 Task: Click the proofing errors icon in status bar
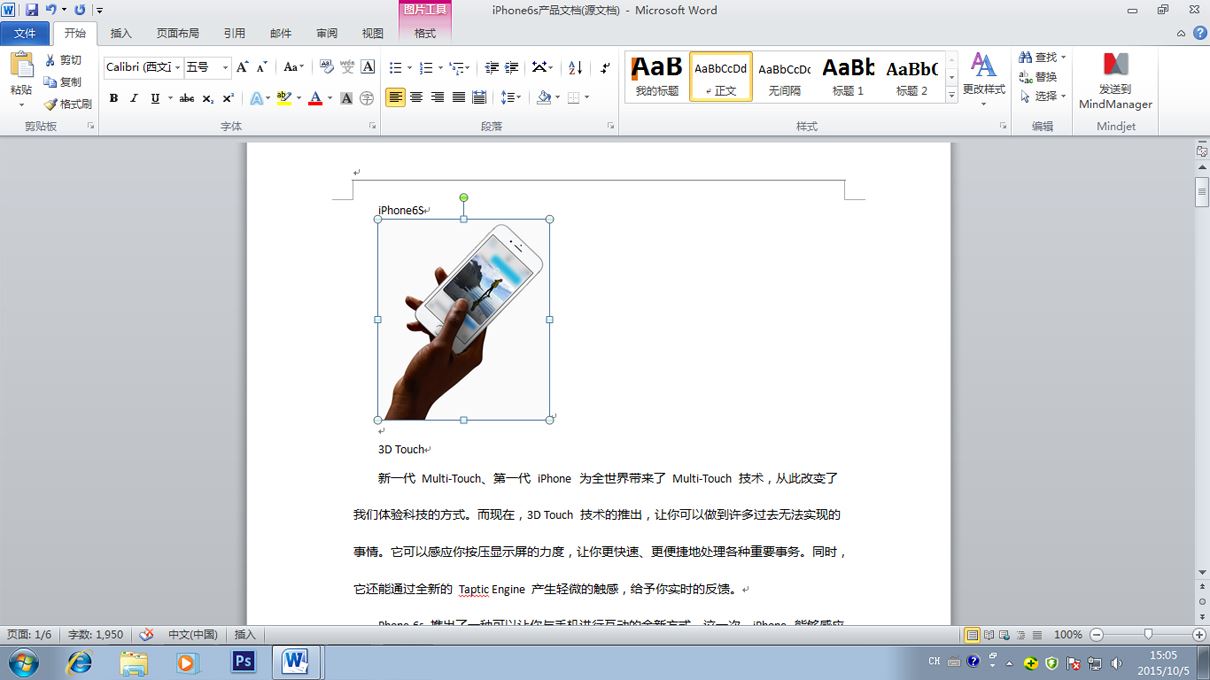(146, 634)
